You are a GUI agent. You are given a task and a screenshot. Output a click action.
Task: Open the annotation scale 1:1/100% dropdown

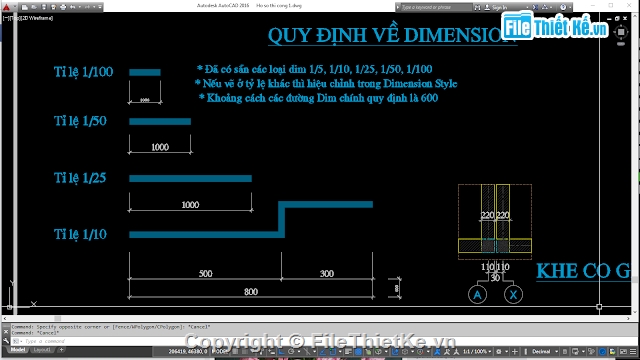coord(477,351)
